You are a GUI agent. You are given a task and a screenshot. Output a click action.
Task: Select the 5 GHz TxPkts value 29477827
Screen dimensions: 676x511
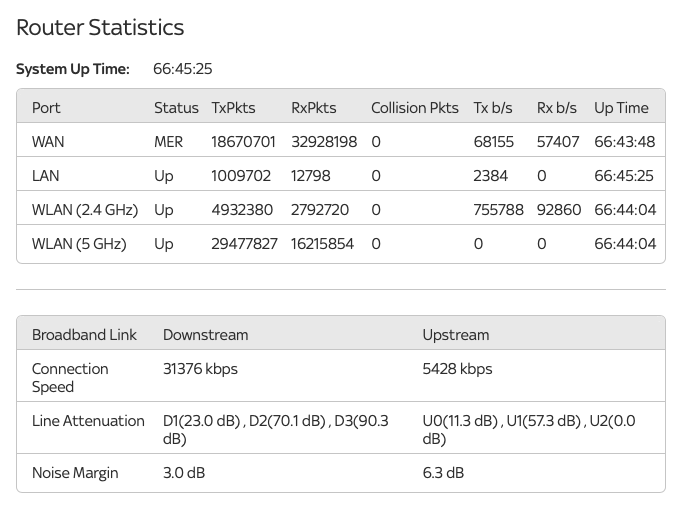click(x=244, y=244)
